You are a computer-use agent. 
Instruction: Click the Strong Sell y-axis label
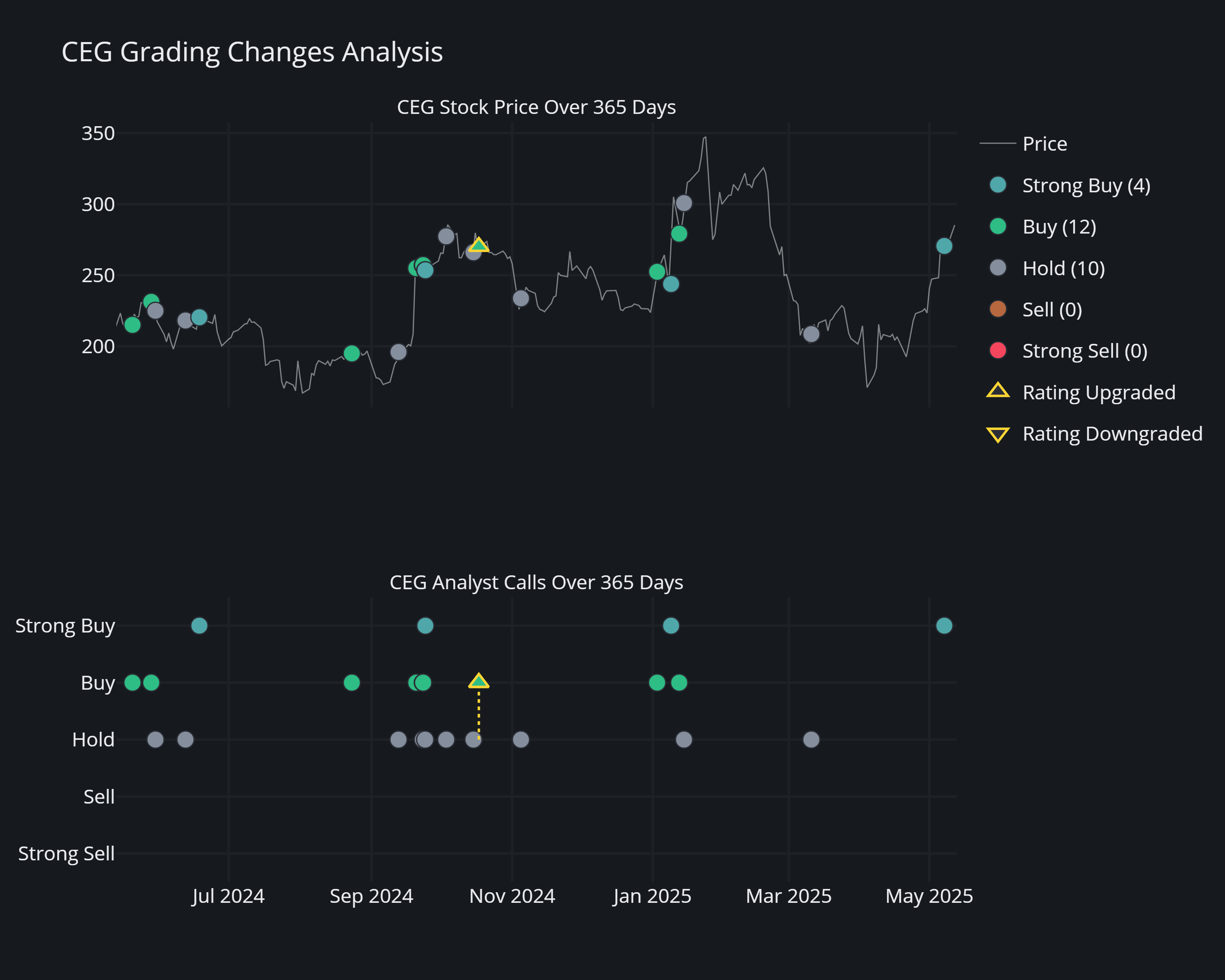click(x=66, y=853)
